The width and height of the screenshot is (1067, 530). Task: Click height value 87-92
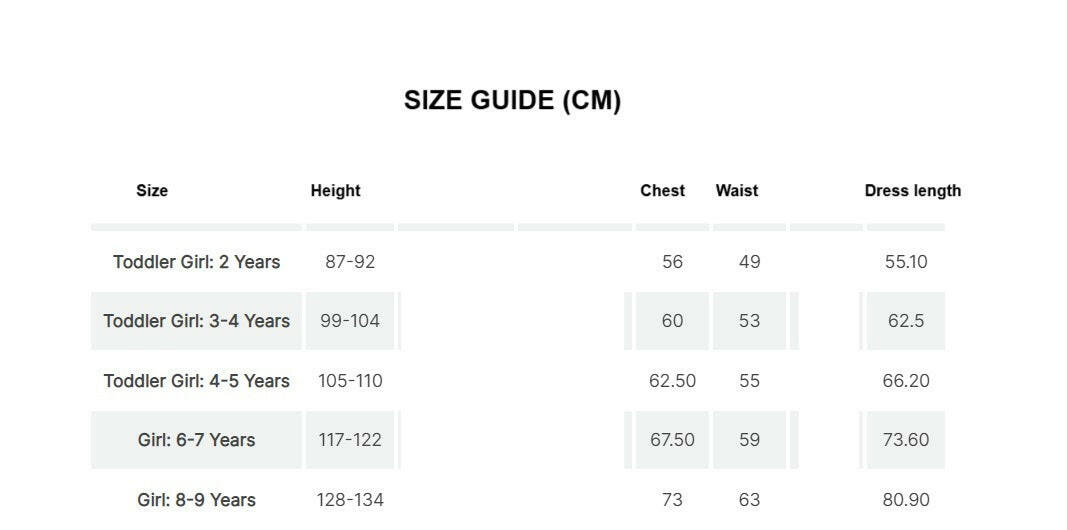click(x=350, y=262)
